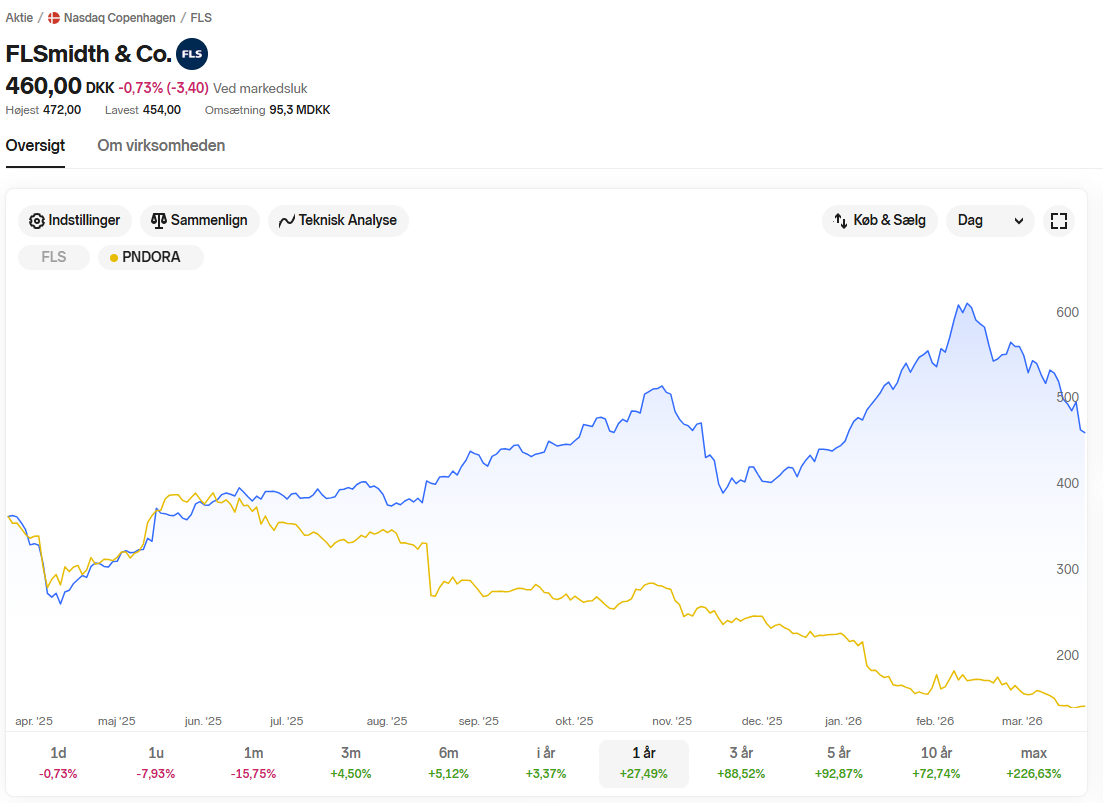1103x803 pixels.
Task: Click the 200 y-axis label
Action: pyautogui.click(x=1067, y=655)
